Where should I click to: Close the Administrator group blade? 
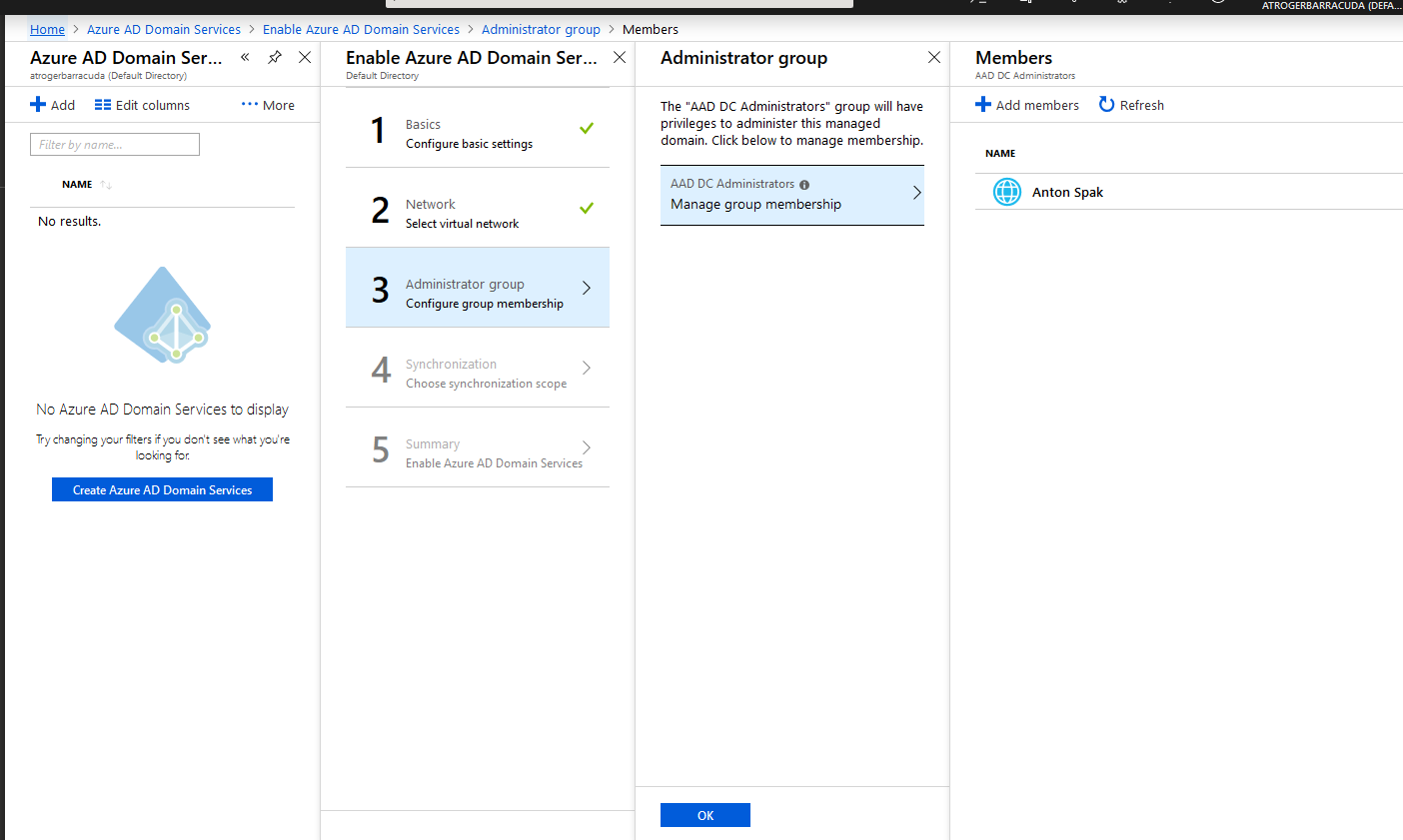(x=934, y=57)
